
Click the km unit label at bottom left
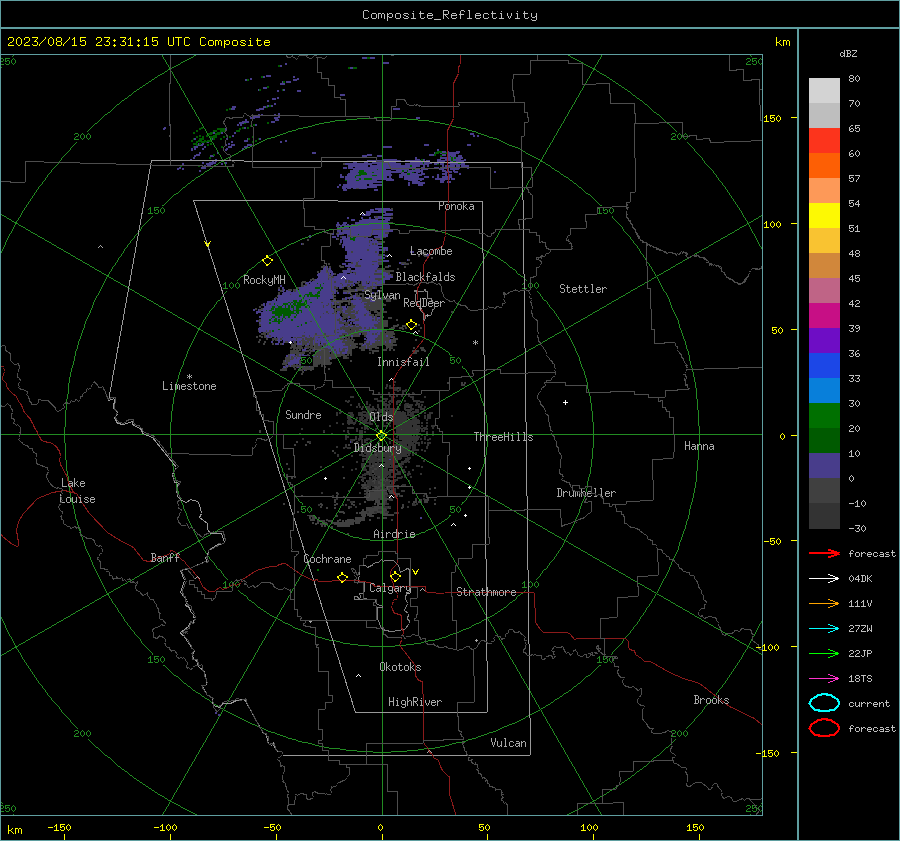pos(15,830)
